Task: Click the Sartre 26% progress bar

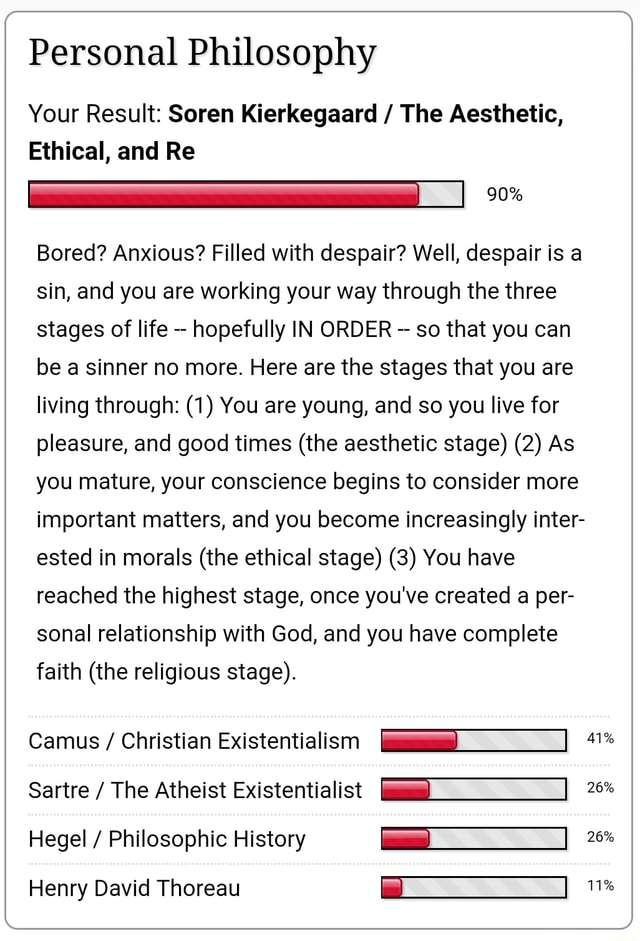Action: tap(474, 789)
